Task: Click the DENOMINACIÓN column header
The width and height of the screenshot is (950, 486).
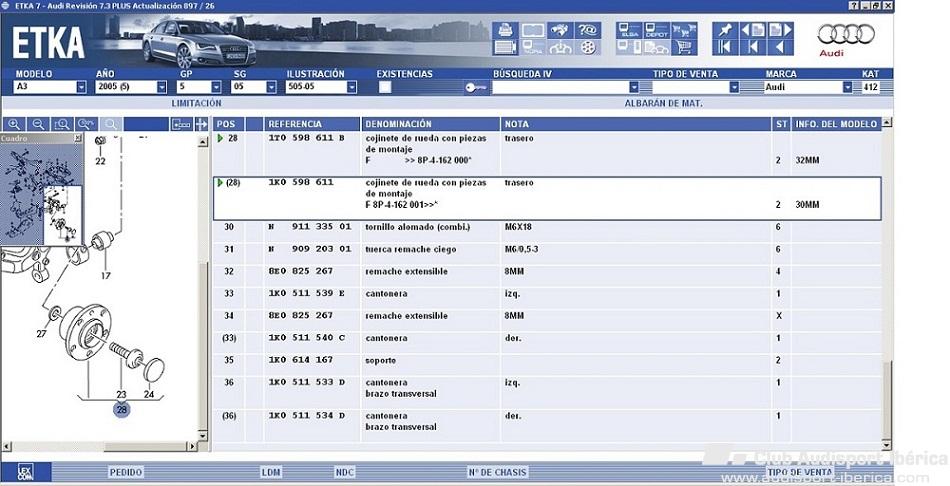Action: point(431,124)
